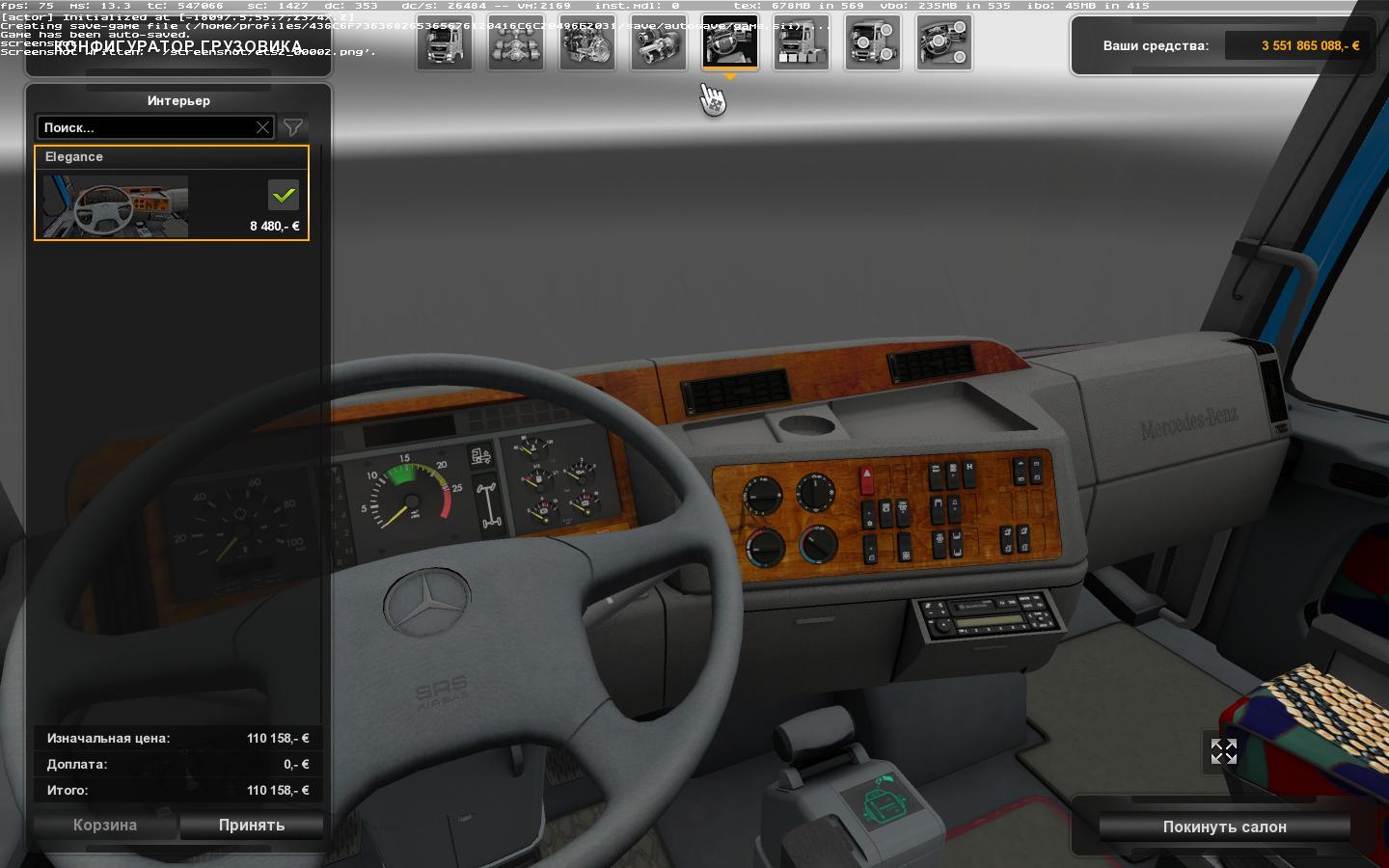The height and width of the screenshot is (868, 1389).
Task: Select the interior steering wheel tab
Action: pos(730,43)
